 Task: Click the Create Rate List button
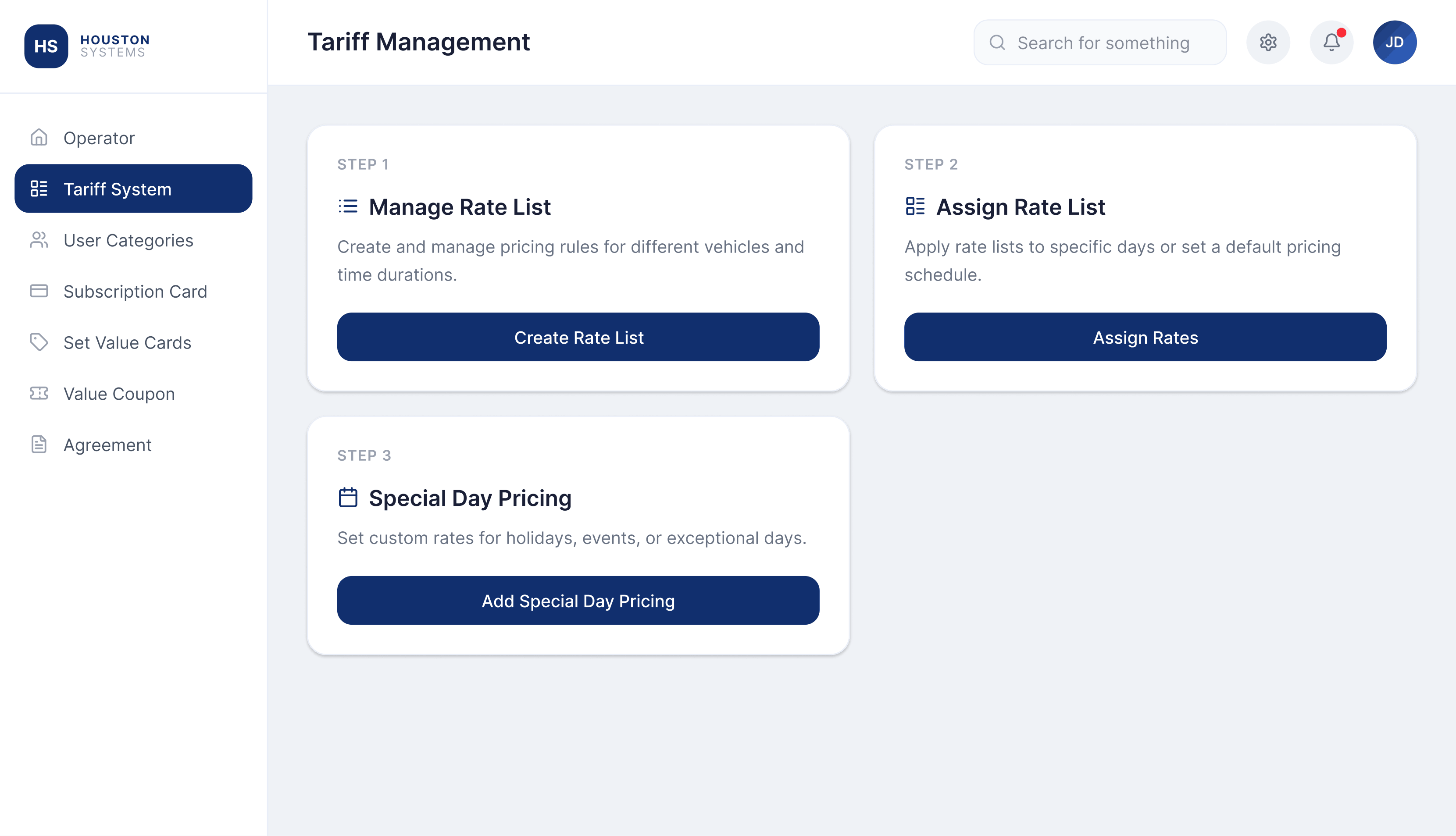(578, 337)
